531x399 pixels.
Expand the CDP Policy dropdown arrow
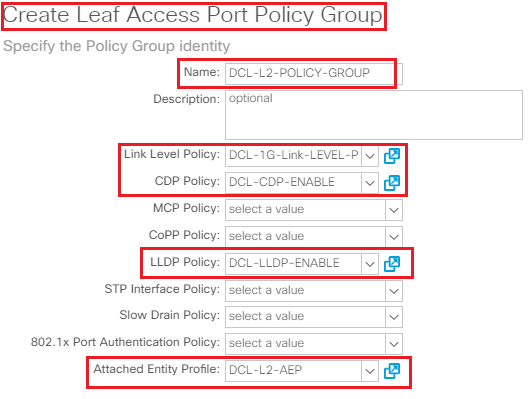tap(370, 183)
